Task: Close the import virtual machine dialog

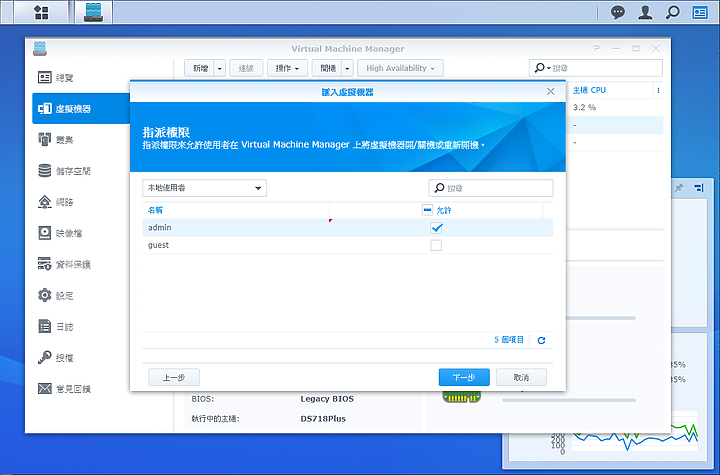Action: [x=551, y=91]
